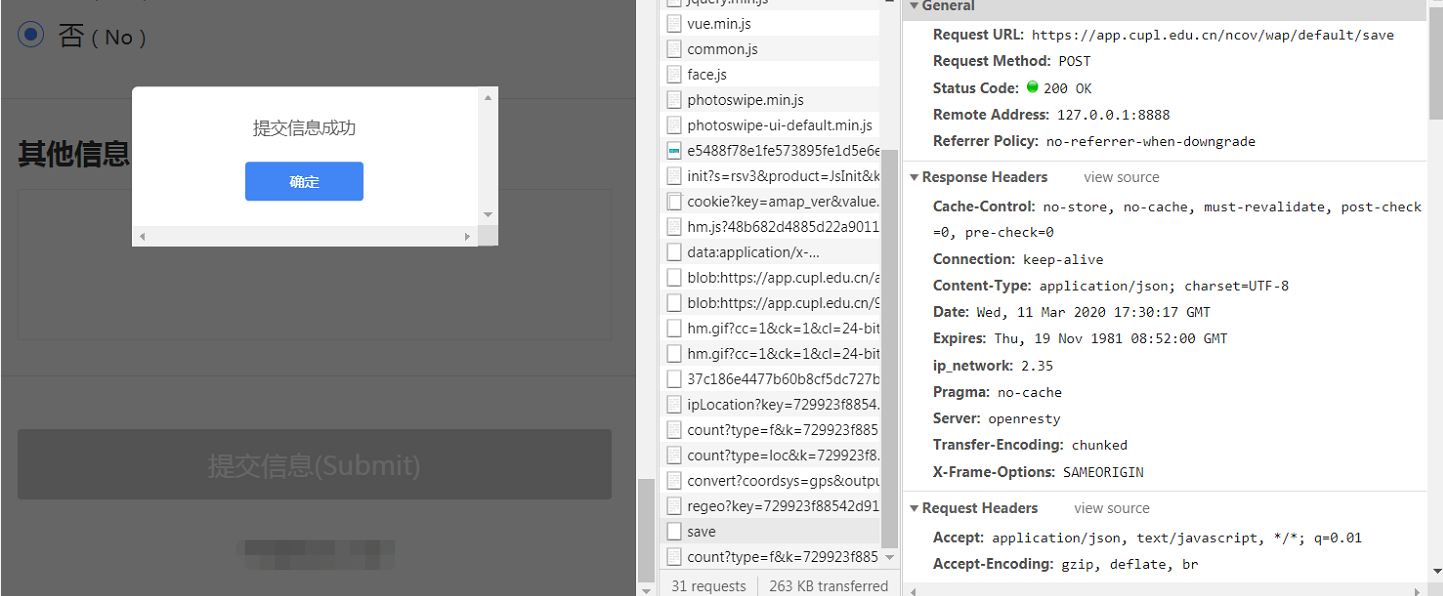Collapse the General section
Screen dimensions: 1443x596
click(x=914, y=6)
